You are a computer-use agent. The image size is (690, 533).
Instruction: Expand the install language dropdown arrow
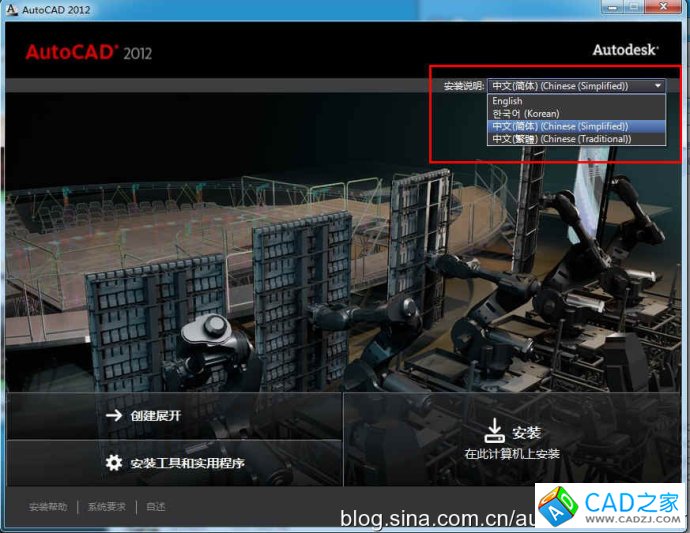[x=657, y=86]
